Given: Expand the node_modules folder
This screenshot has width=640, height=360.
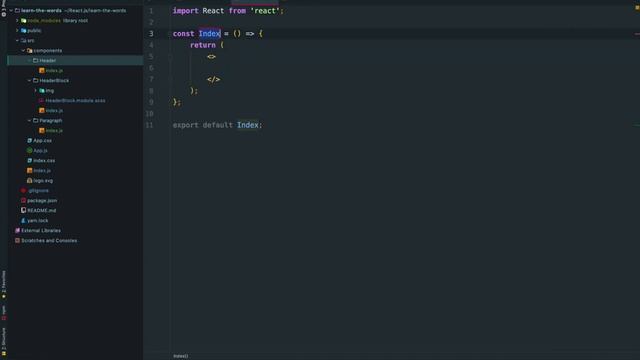Looking at the screenshot, I should [x=17, y=20].
